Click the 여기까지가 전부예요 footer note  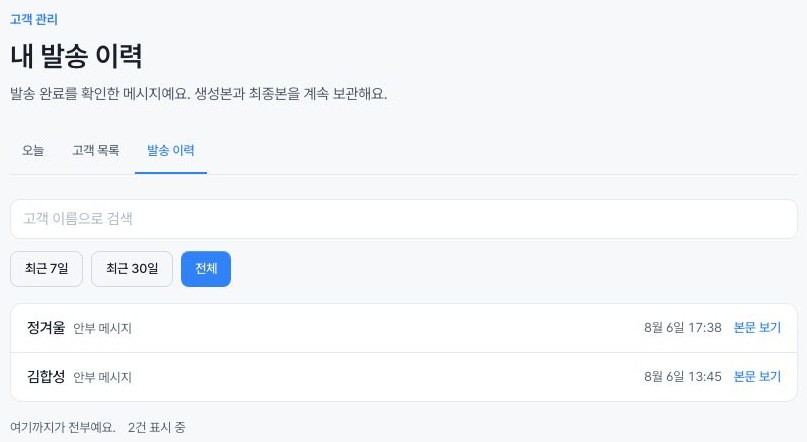click(x=62, y=428)
